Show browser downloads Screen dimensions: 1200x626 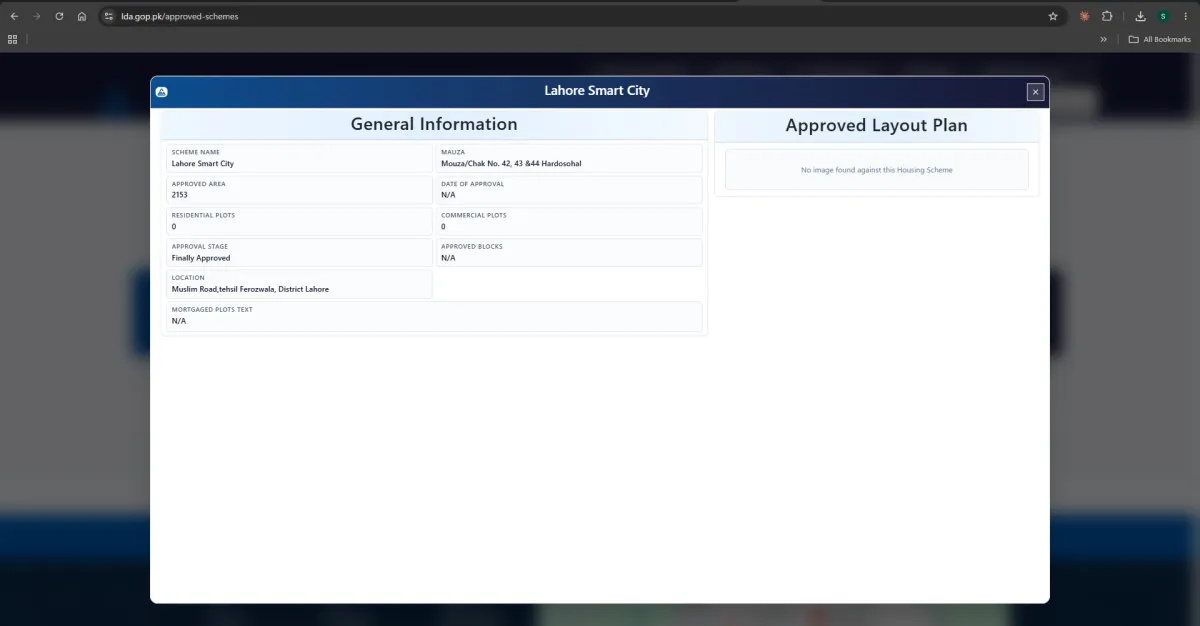pos(1140,16)
